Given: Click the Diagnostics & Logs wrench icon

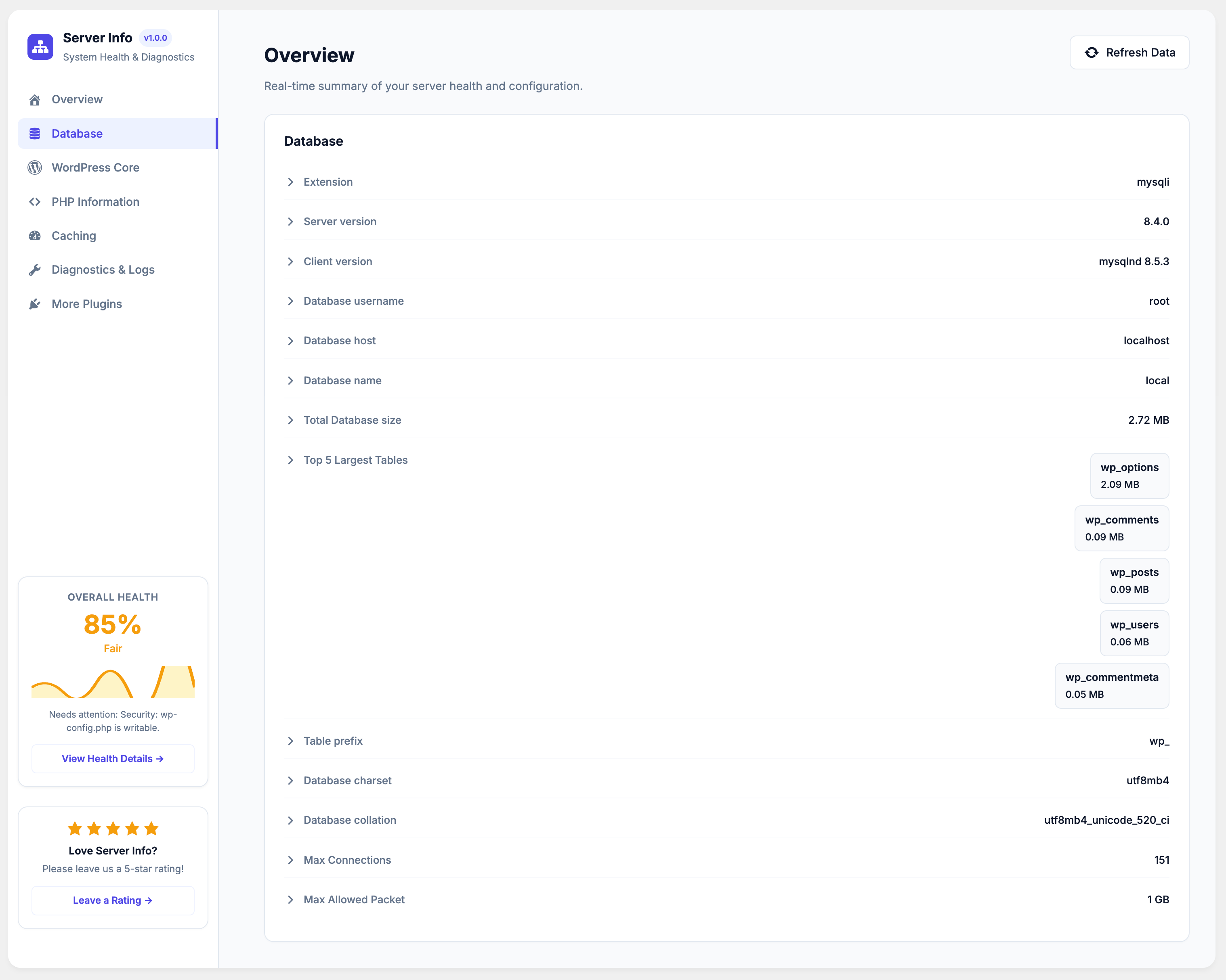Looking at the screenshot, I should point(35,270).
